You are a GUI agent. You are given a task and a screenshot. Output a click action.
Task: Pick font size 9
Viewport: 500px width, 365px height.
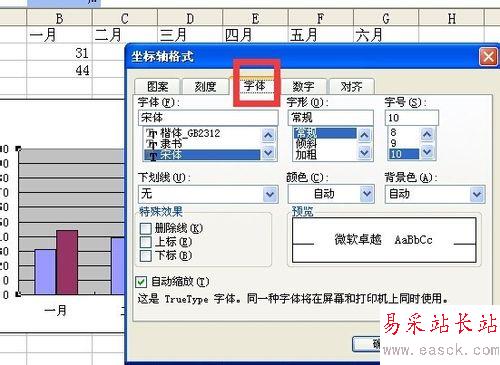click(404, 143)
